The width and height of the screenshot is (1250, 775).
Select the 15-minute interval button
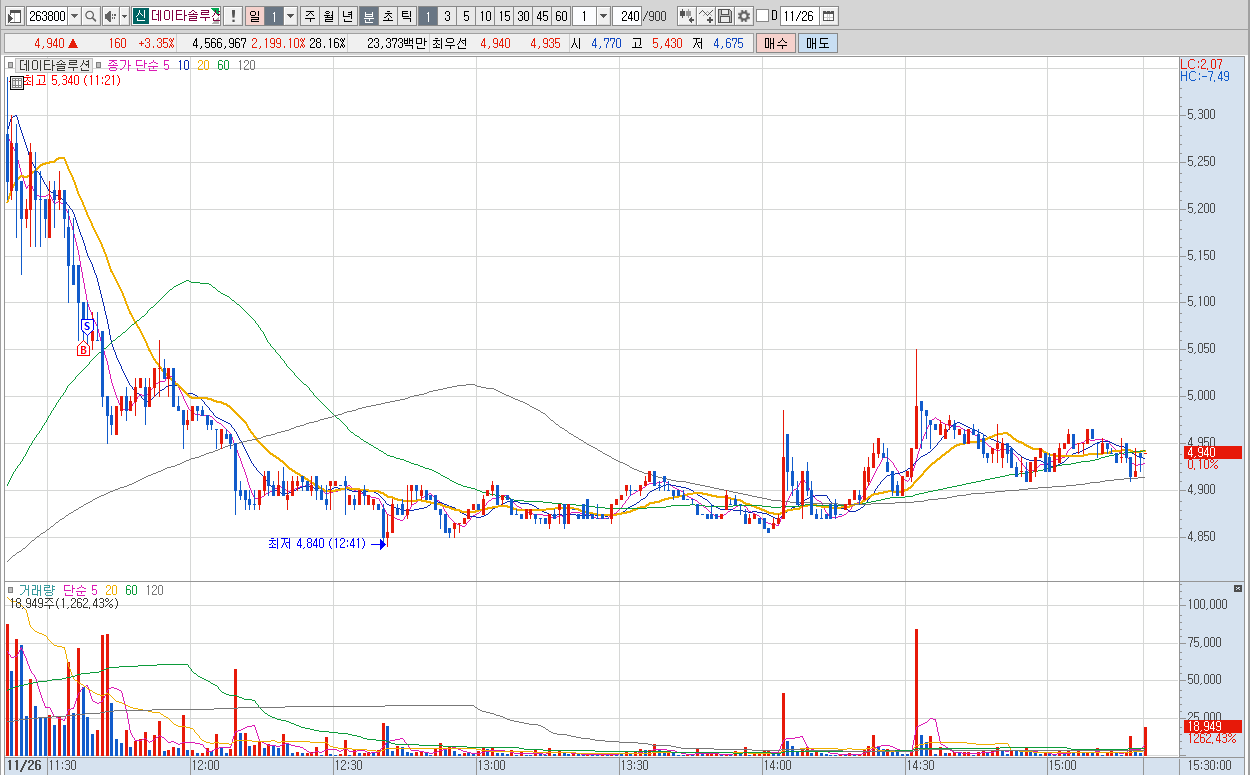504,16
